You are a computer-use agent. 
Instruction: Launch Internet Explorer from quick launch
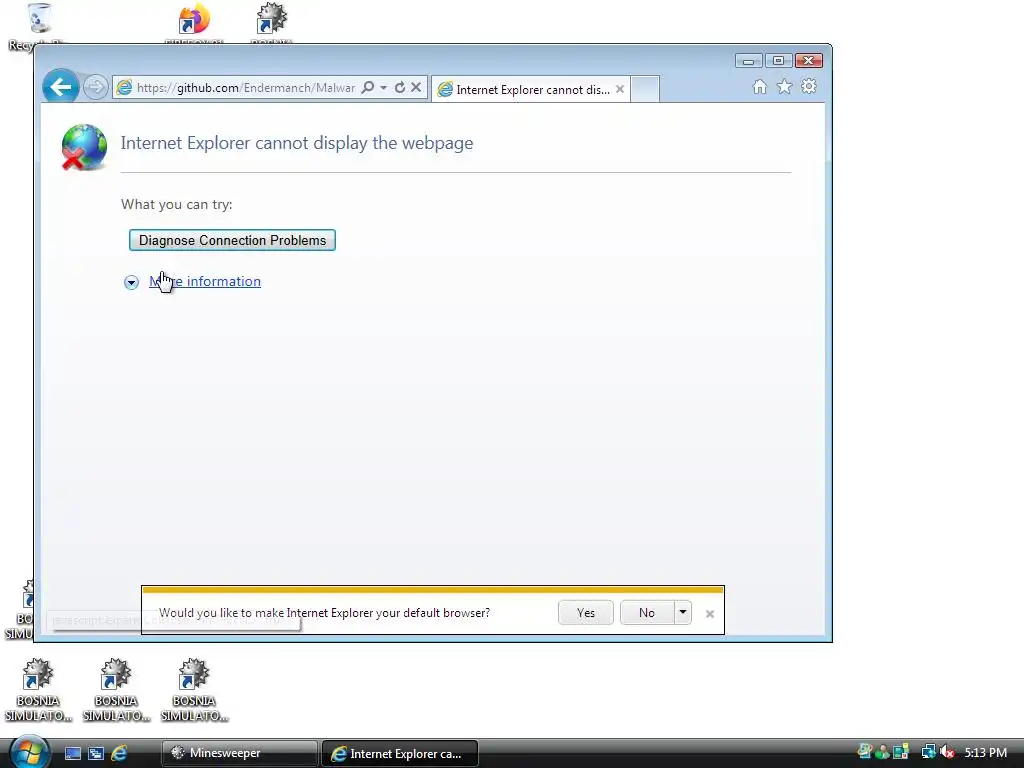click(119, 754)
